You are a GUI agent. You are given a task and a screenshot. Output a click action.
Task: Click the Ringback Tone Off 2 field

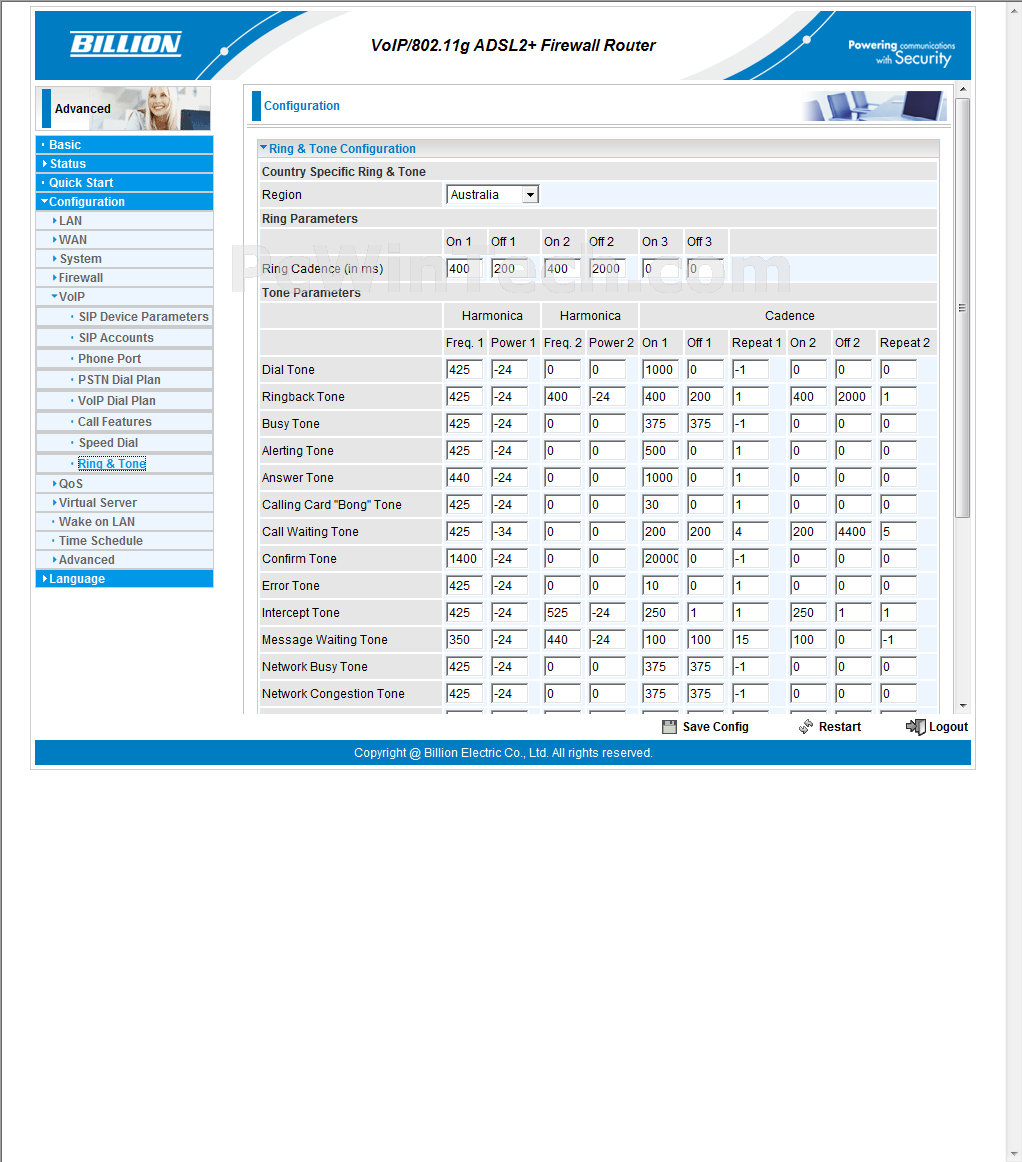[x=853, y=396]
